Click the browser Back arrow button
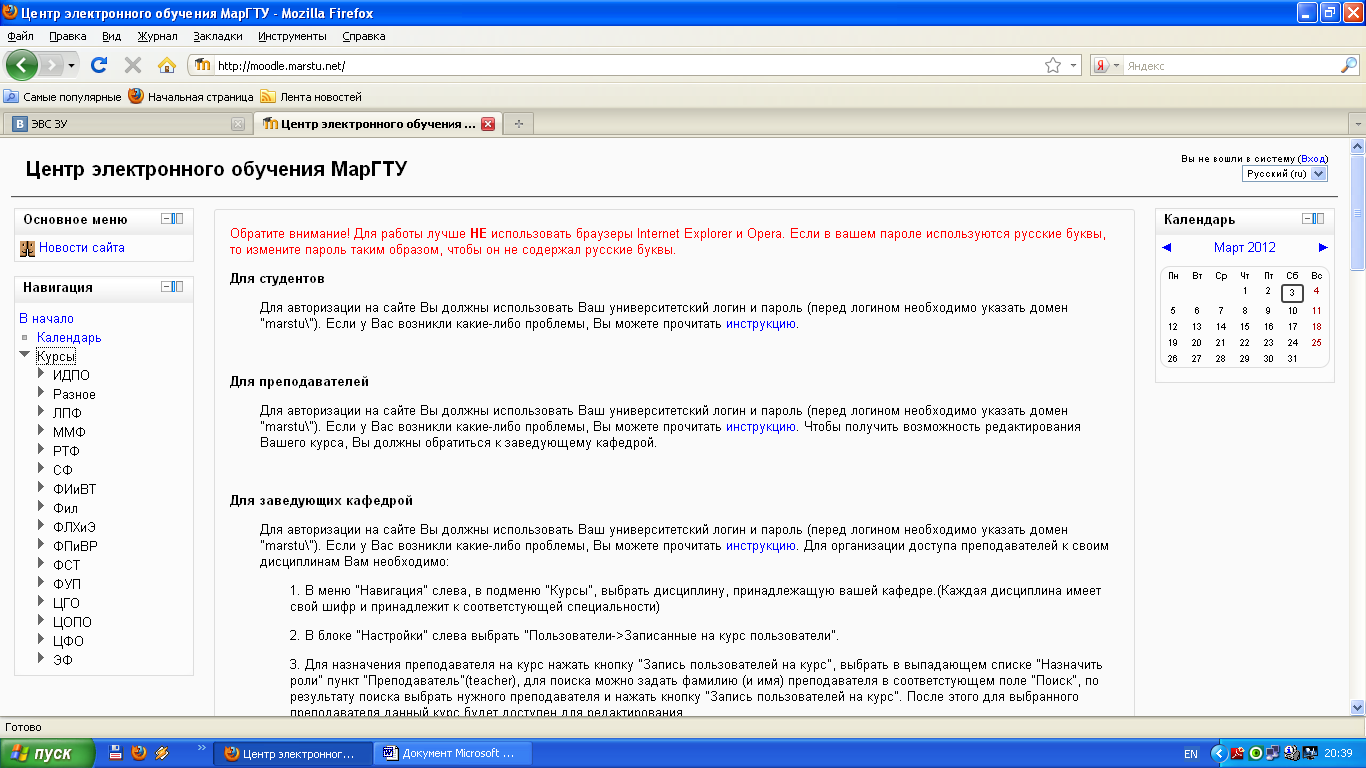 click(22, 65)
